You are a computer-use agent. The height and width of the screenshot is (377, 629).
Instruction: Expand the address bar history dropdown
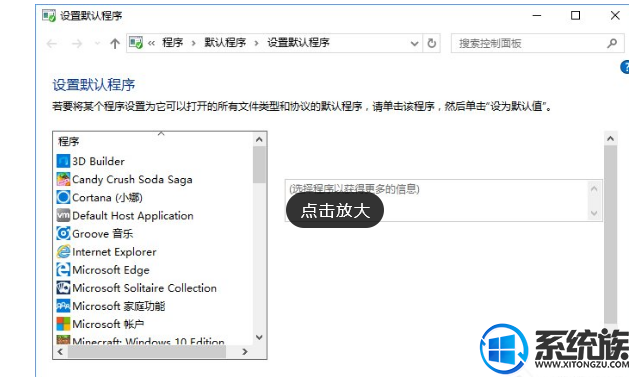click(414, 43)
